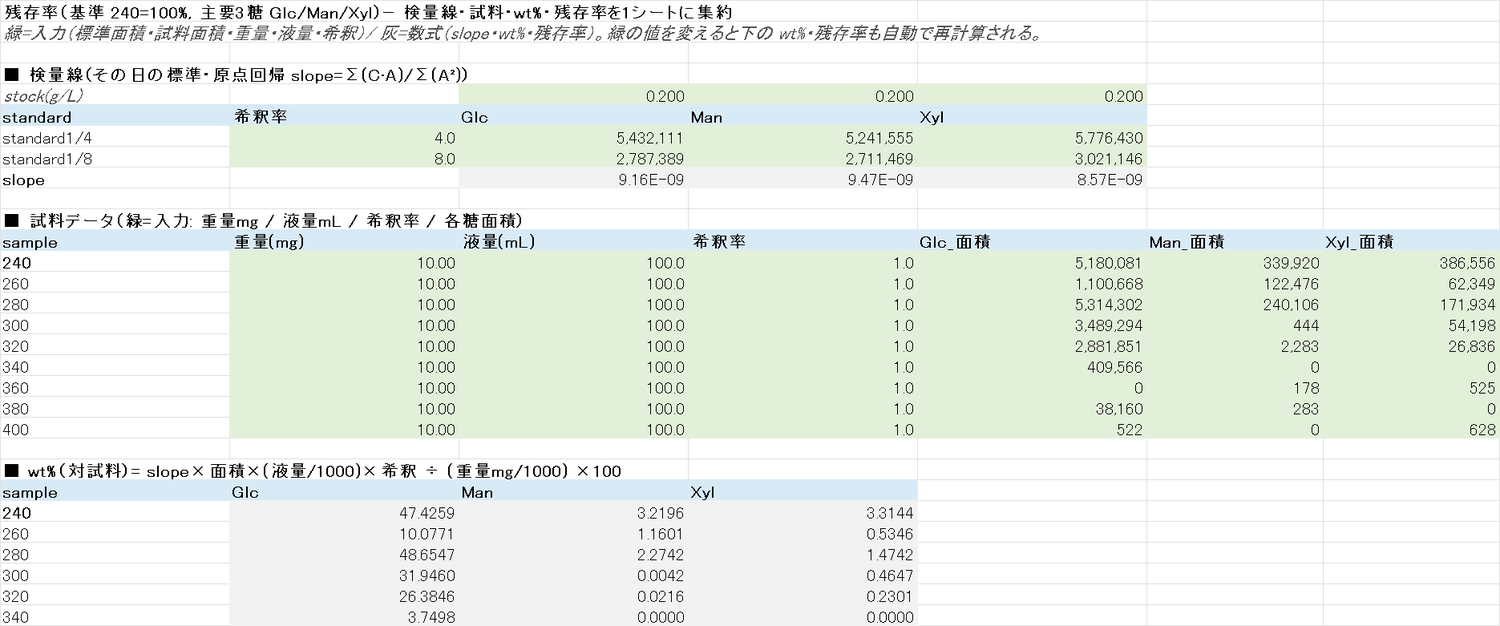Select the cell with 1,100,668
The height and width of the screenshot is (626, 1500).
click(1032, 284)
